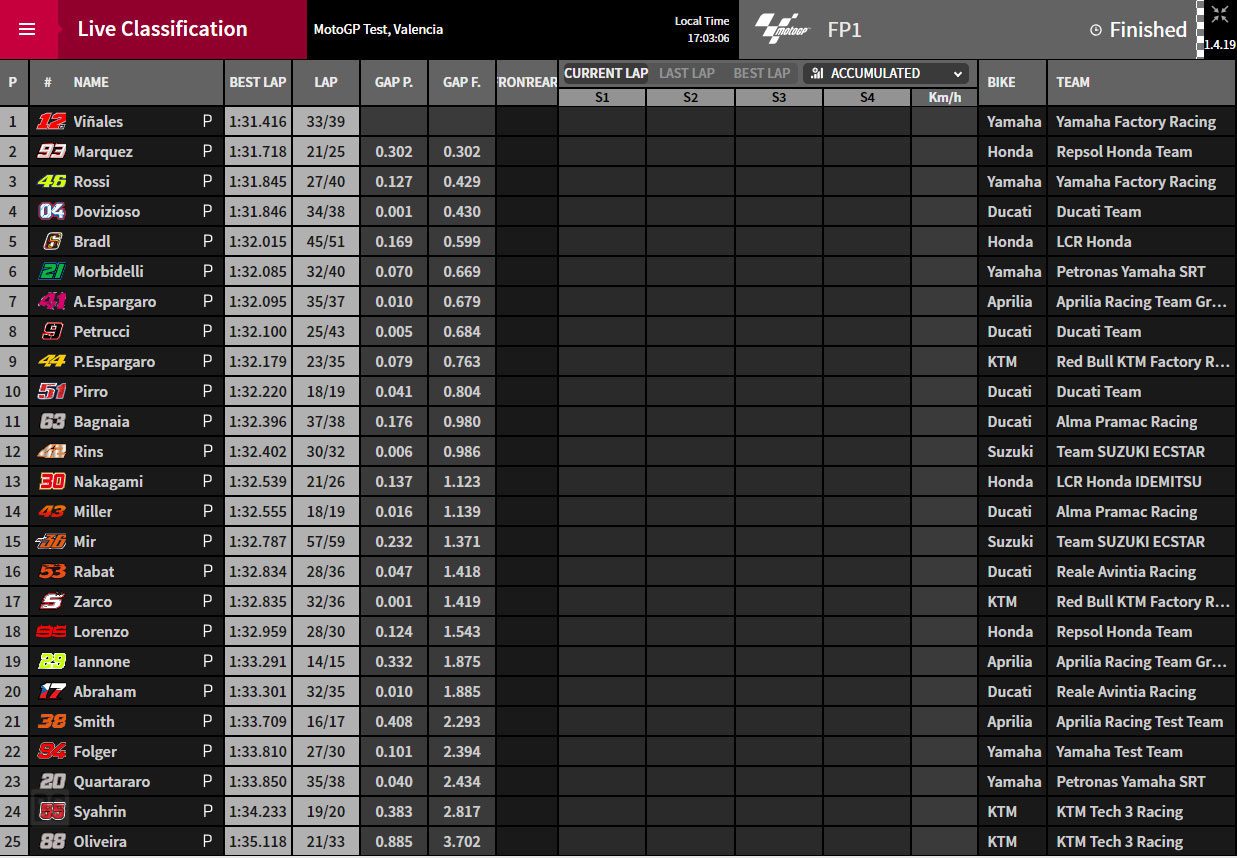
Task: Click rider number 21 badge for Morbidelli
Action: point(52,271)
